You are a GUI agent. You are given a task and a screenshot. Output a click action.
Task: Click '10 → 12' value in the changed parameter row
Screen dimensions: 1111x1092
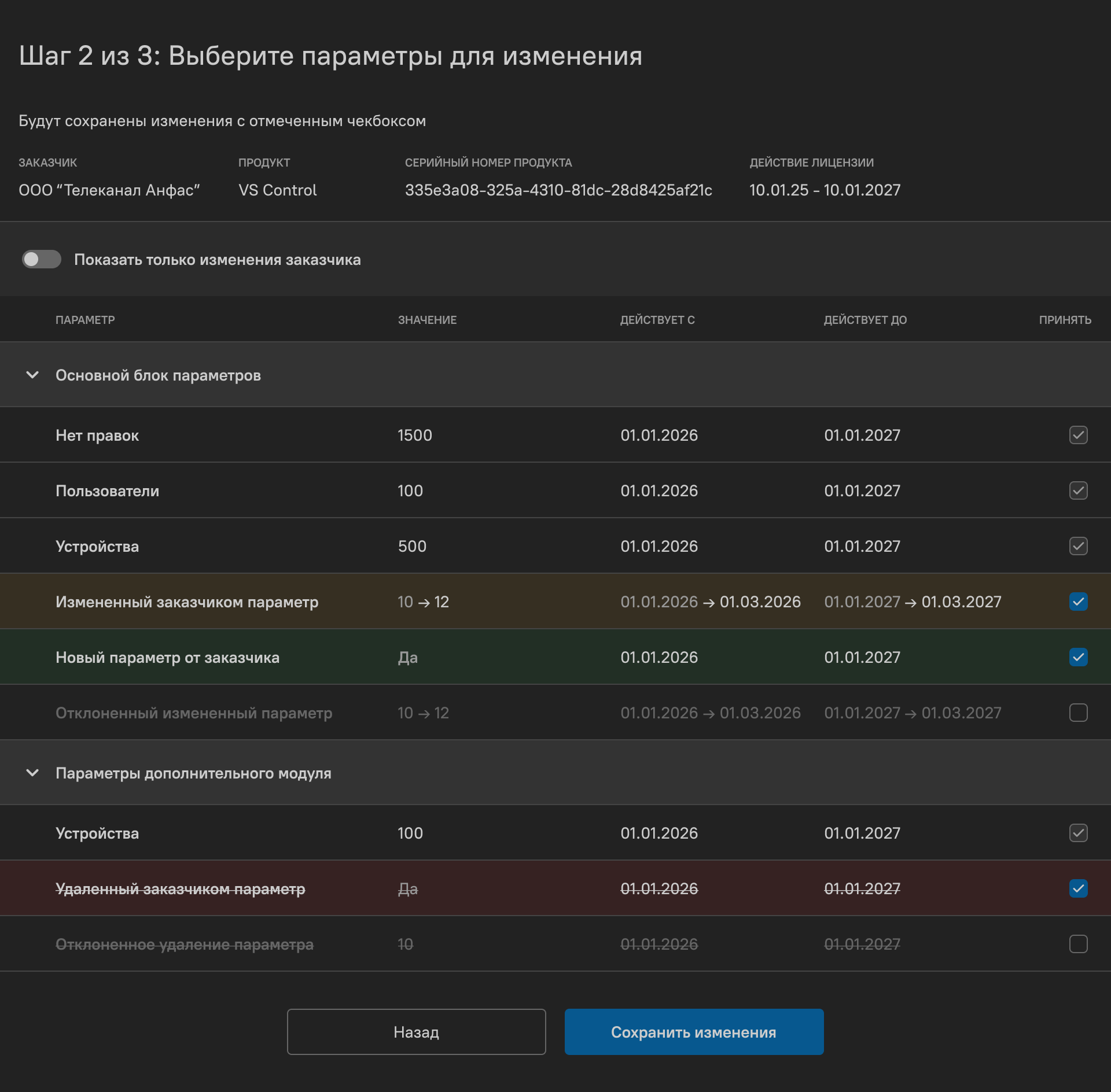tap(423, 602)
